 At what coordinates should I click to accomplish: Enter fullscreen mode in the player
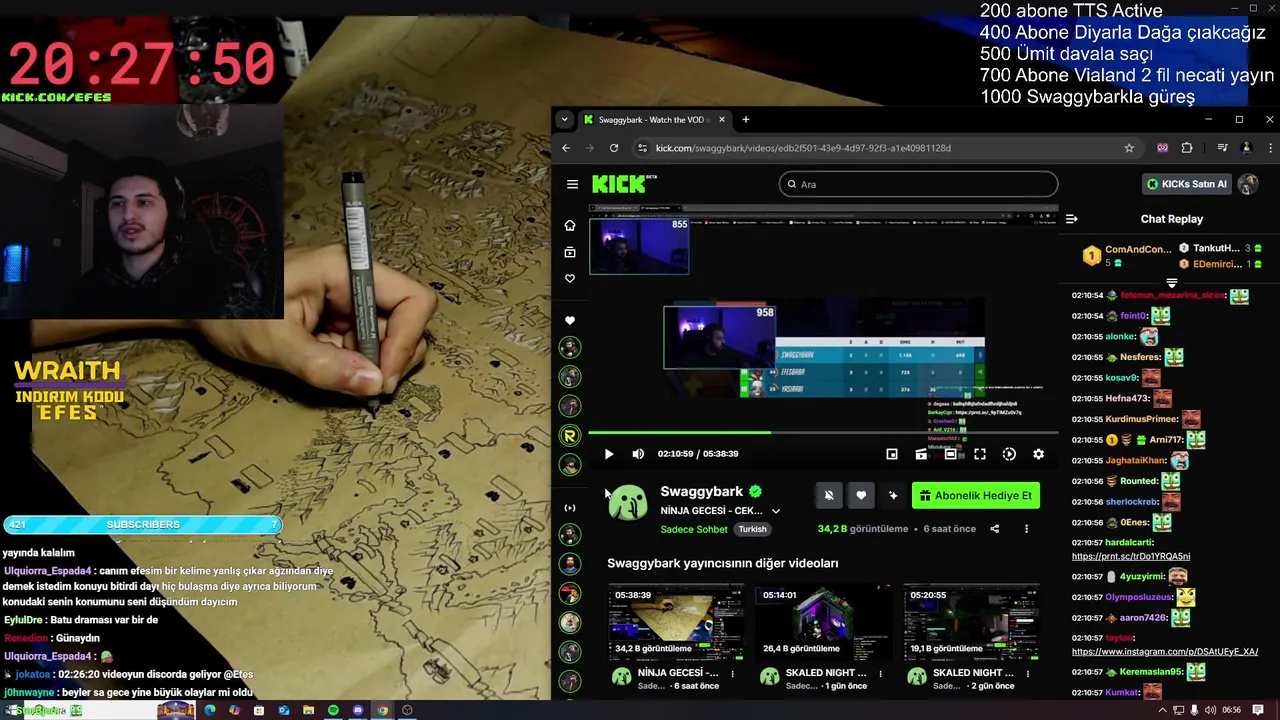[x=980, y=454]
